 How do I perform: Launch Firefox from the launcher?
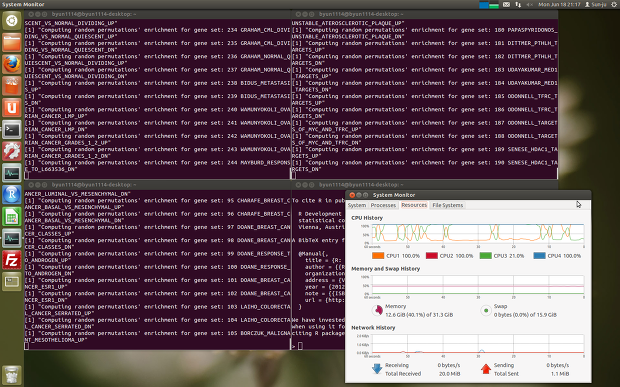pos(11,64)
